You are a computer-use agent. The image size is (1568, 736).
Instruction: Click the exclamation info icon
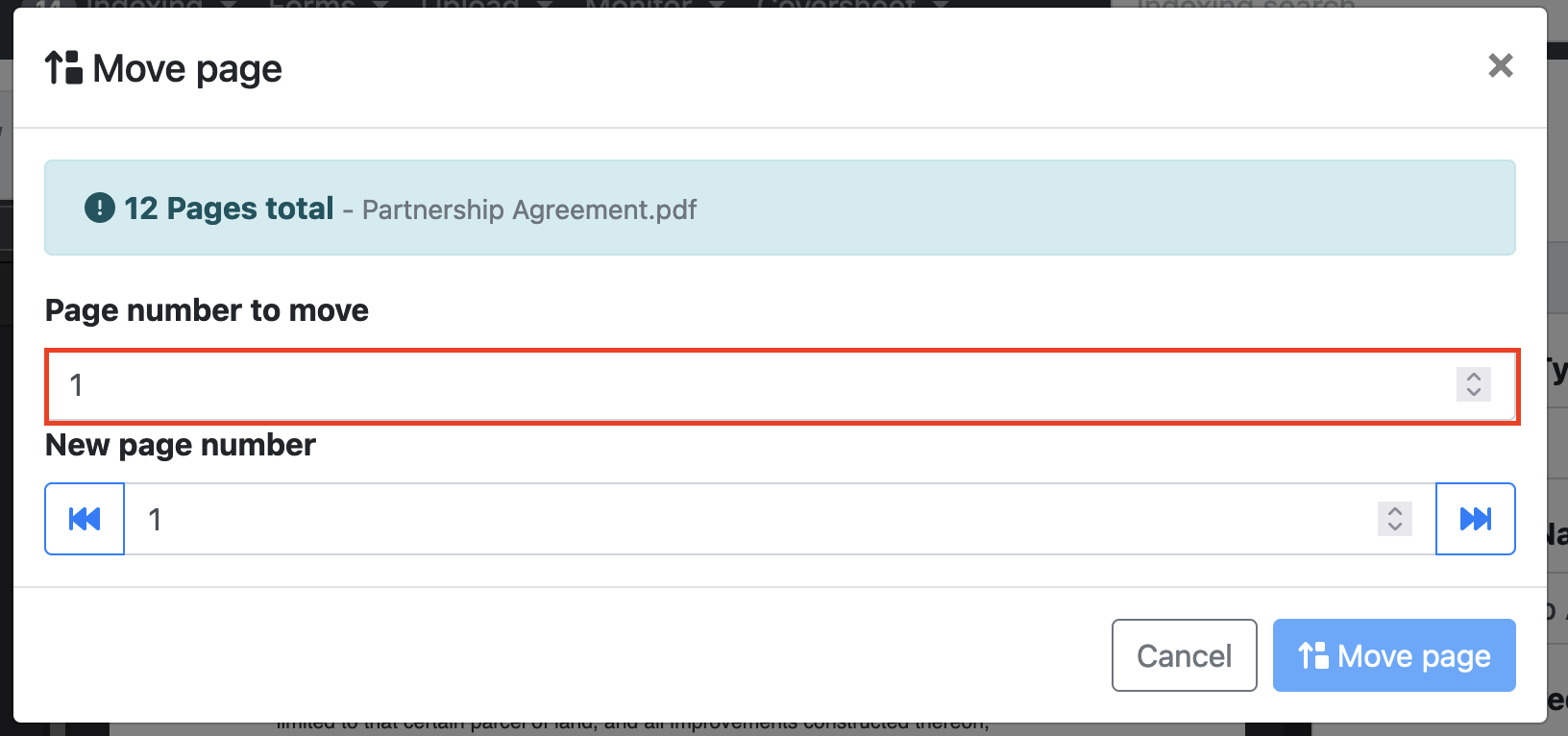pyautogui.click(x=100, y=208)
